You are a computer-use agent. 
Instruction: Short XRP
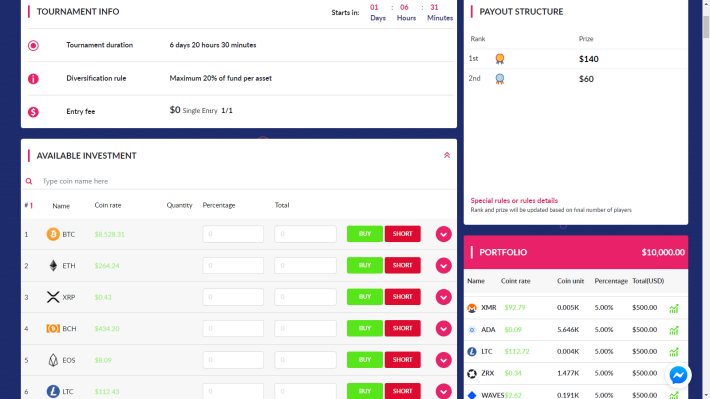pos(402,297)
